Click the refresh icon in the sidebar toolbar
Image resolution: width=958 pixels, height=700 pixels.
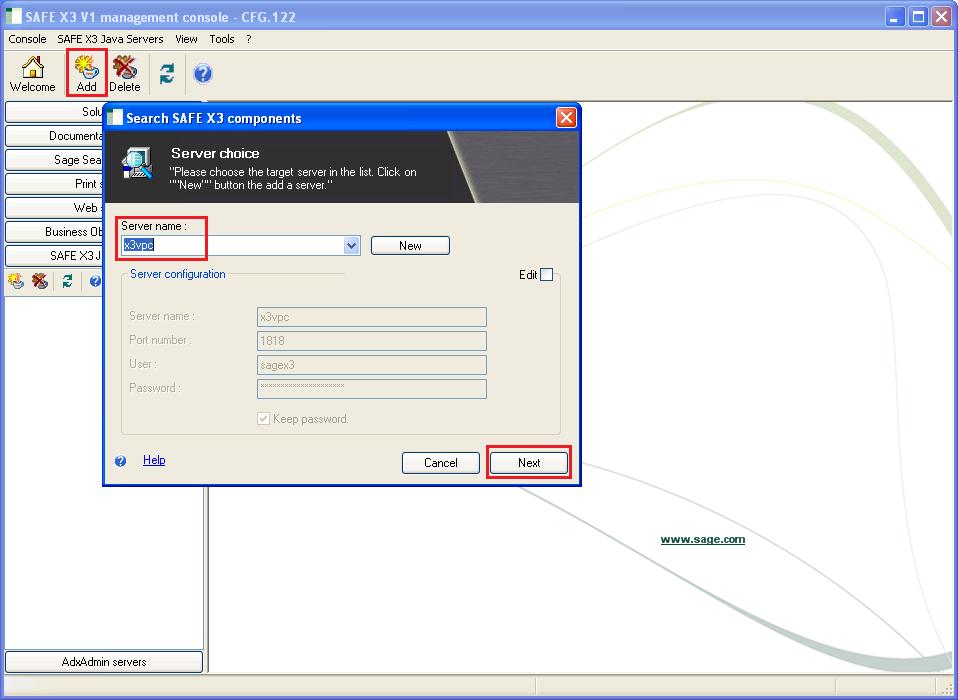pos(66,281)
